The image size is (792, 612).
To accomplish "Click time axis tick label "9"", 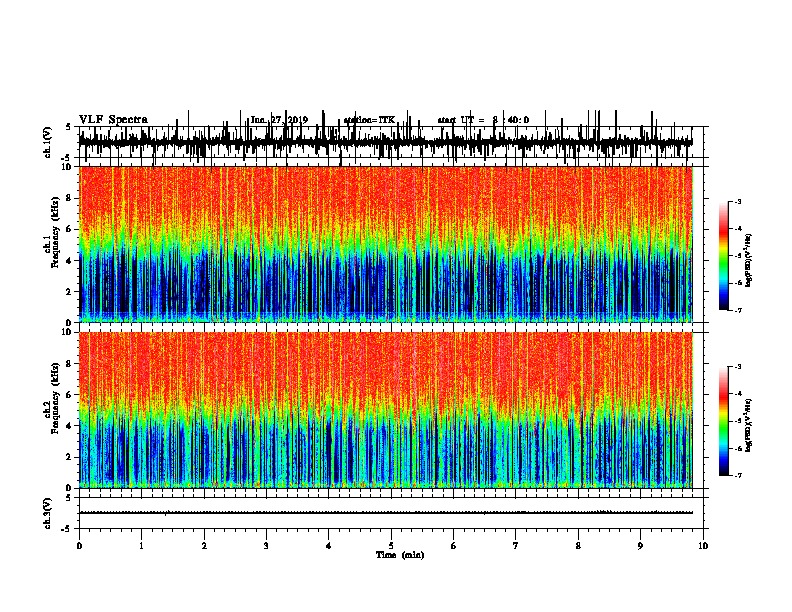I will coord(640,546).
